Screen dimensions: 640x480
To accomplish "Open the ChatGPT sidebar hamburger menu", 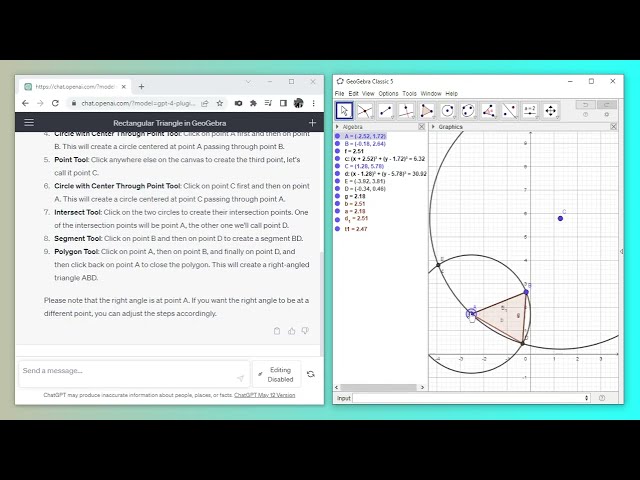I will pos(29,122).
